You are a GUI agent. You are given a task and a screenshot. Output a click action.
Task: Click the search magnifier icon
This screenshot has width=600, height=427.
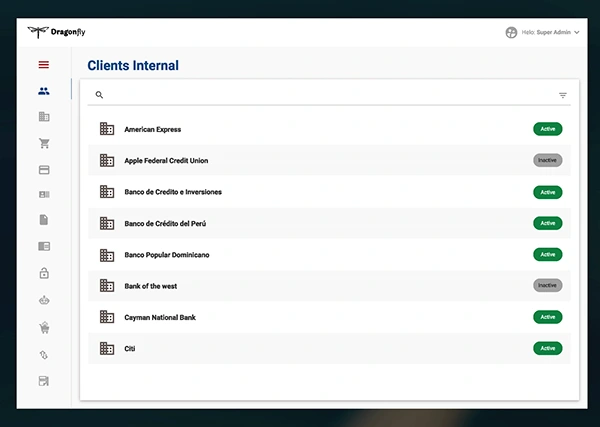[x=99, y=95]
